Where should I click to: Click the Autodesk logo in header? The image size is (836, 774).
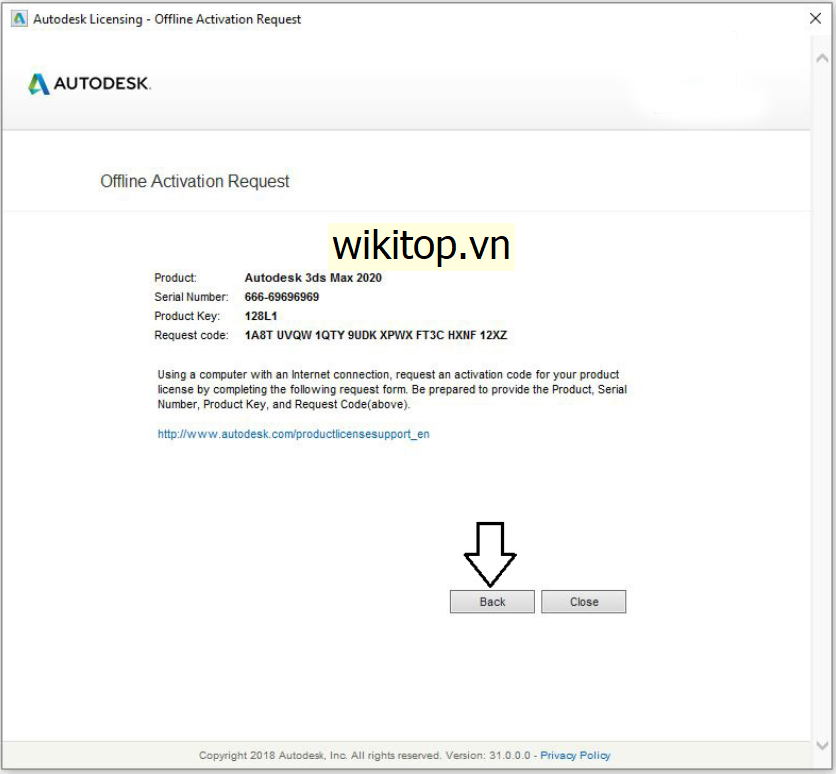[x=90, y=84]
